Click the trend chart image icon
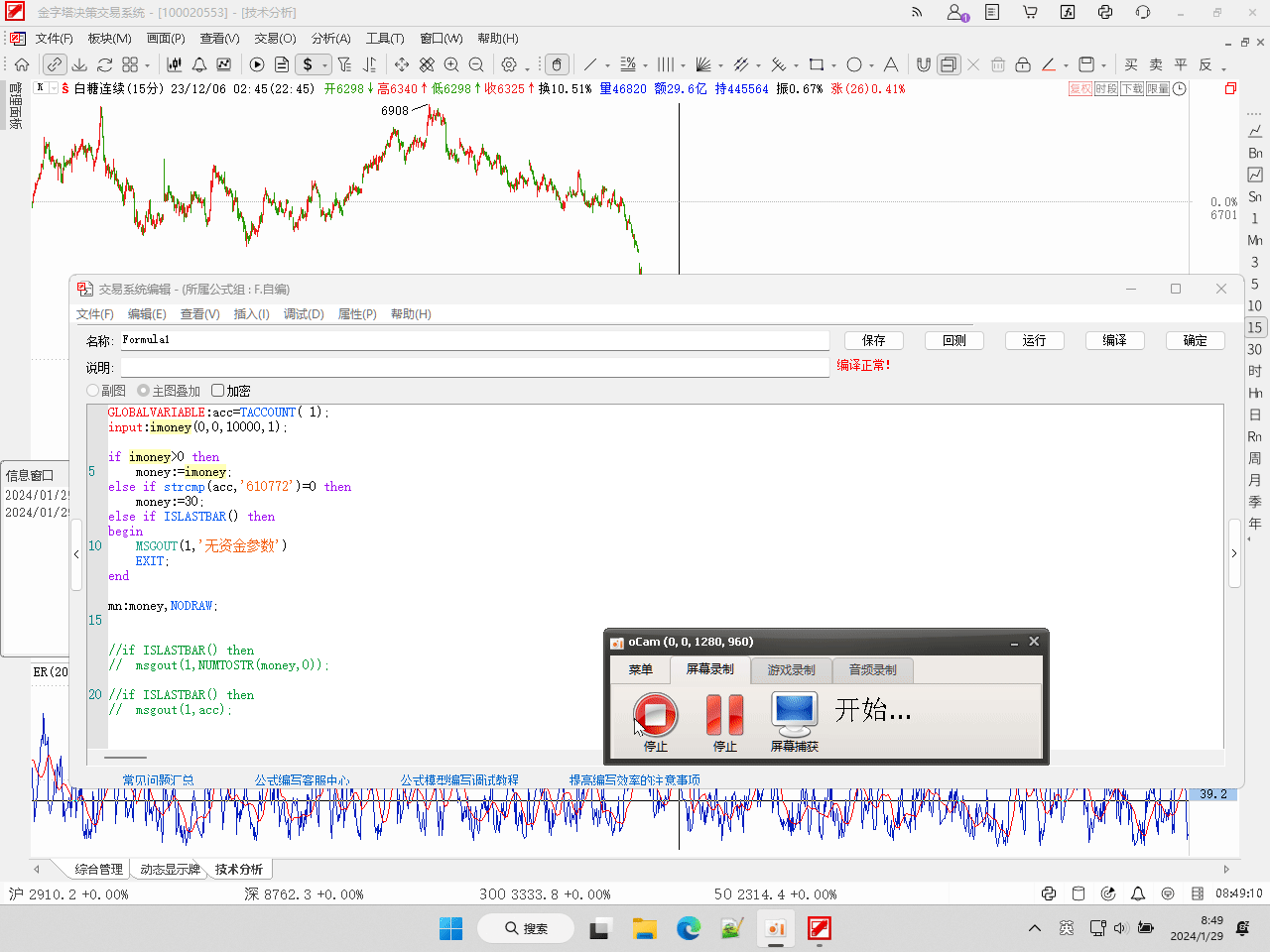 pos(224,64)
